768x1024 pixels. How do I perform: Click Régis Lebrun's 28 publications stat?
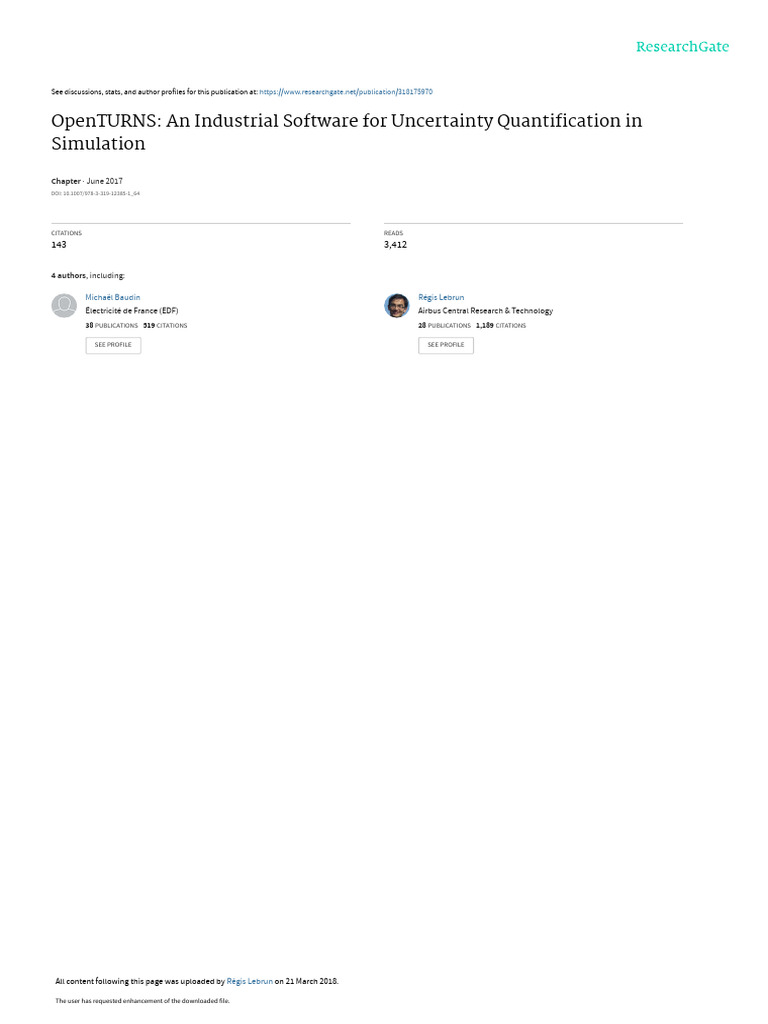444,326
